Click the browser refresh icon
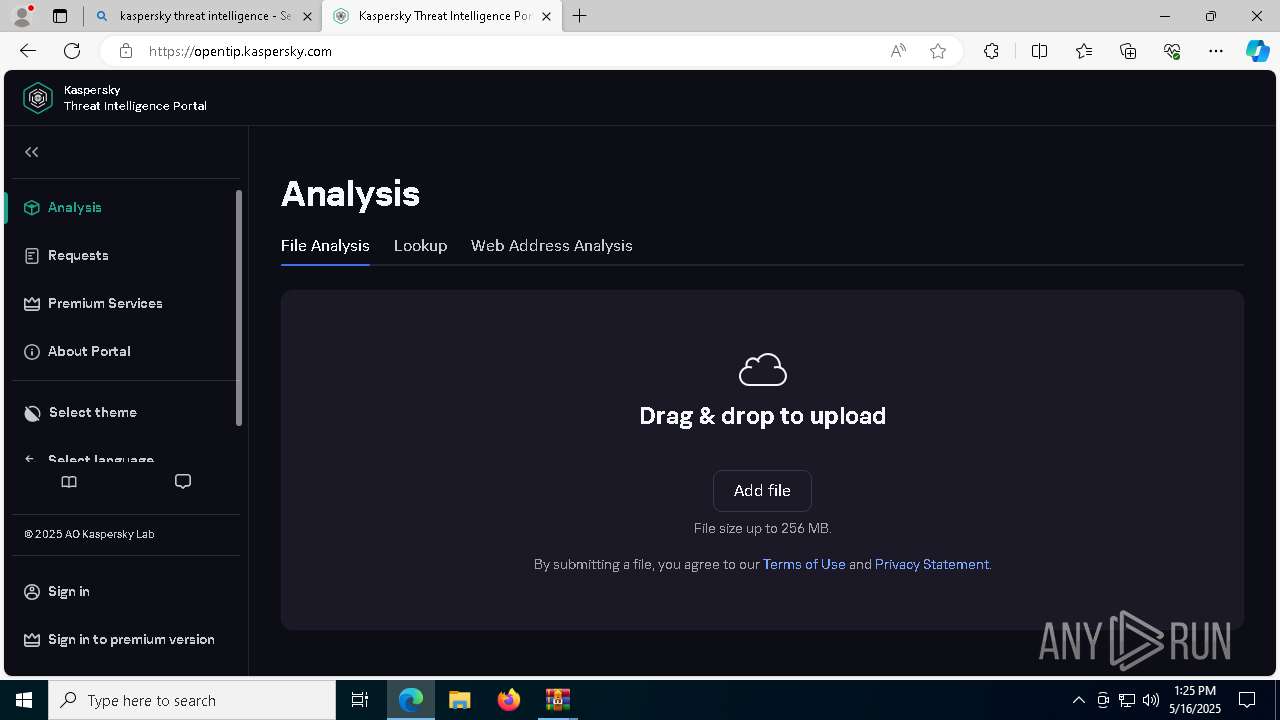The height and width of the screenshot is (720, 1280). [72, 51]
